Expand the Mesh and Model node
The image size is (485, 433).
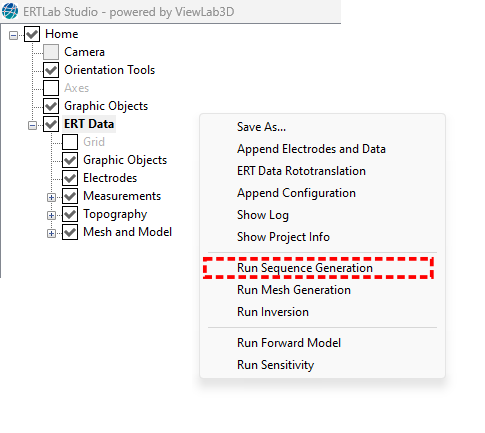(51, 233)
